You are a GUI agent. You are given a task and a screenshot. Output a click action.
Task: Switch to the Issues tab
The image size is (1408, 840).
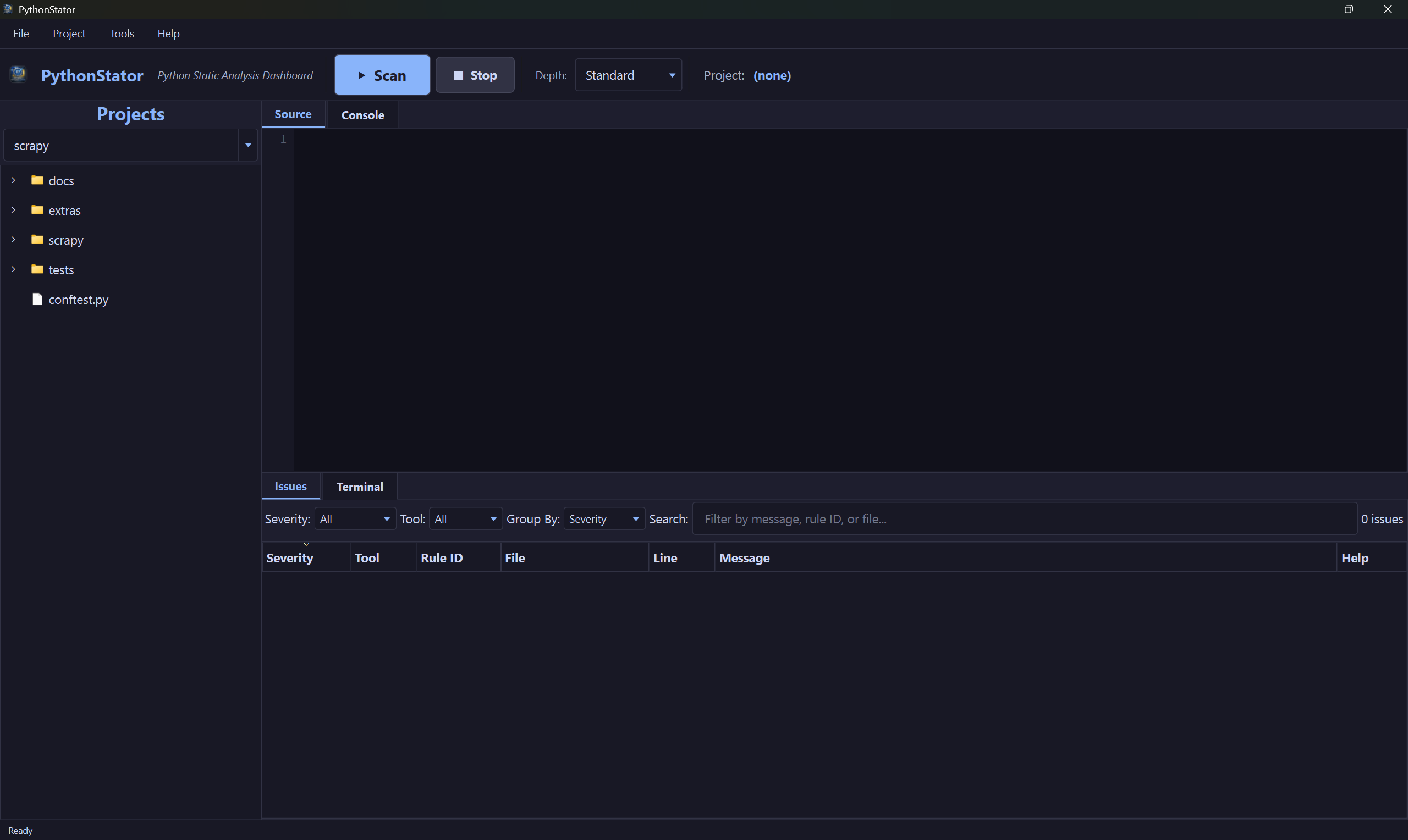pyautogui.click(x=290, y=486)
